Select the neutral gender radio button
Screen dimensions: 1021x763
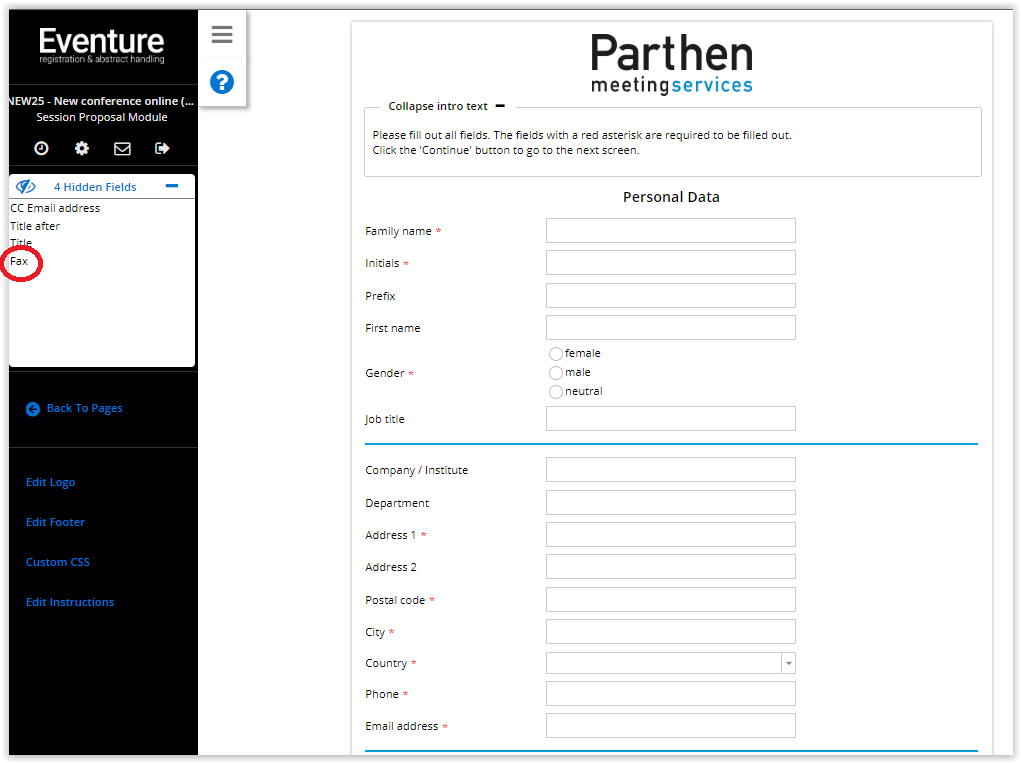coord(556,392)
